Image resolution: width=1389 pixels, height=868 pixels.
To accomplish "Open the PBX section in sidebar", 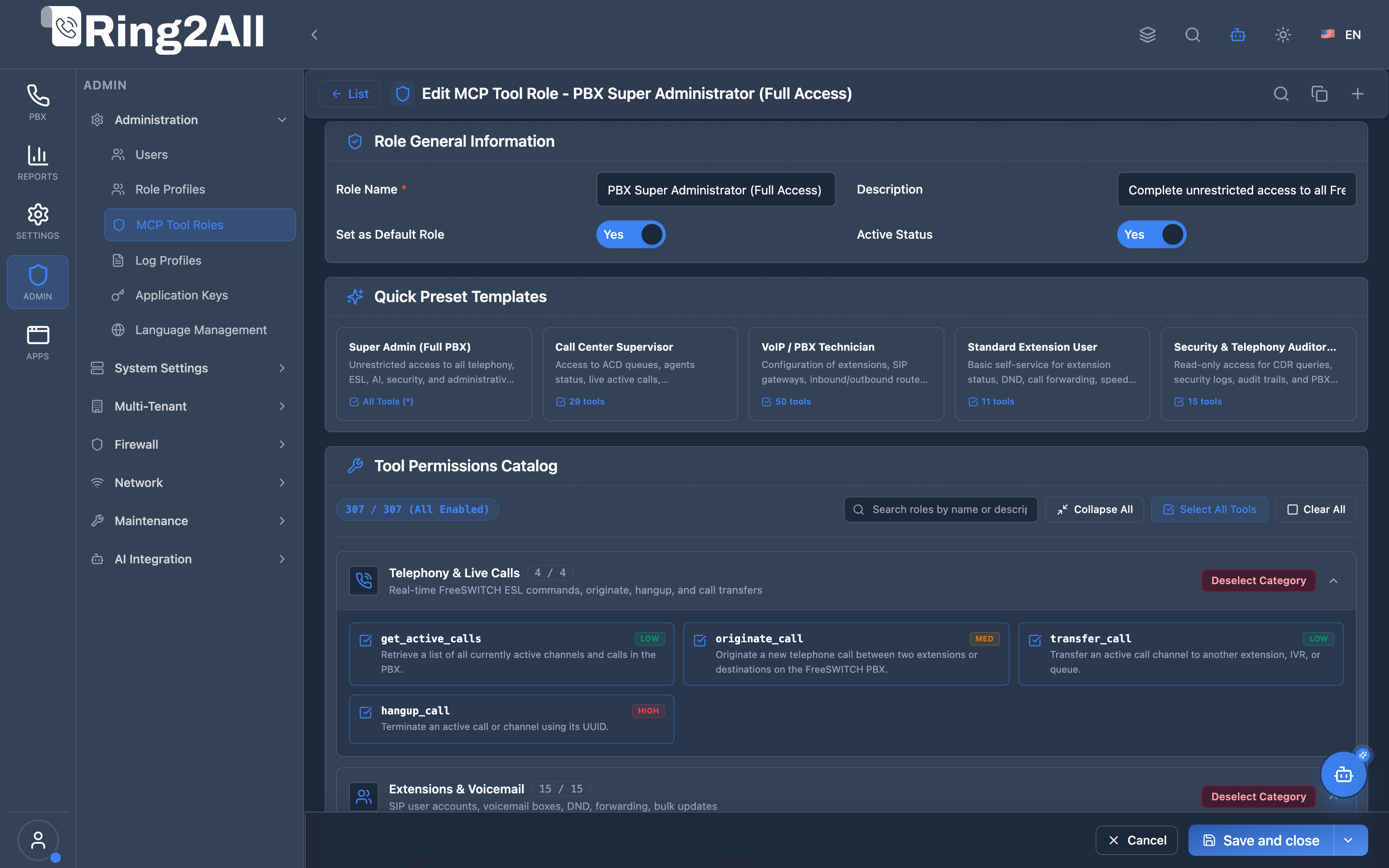I will (37, 102).
